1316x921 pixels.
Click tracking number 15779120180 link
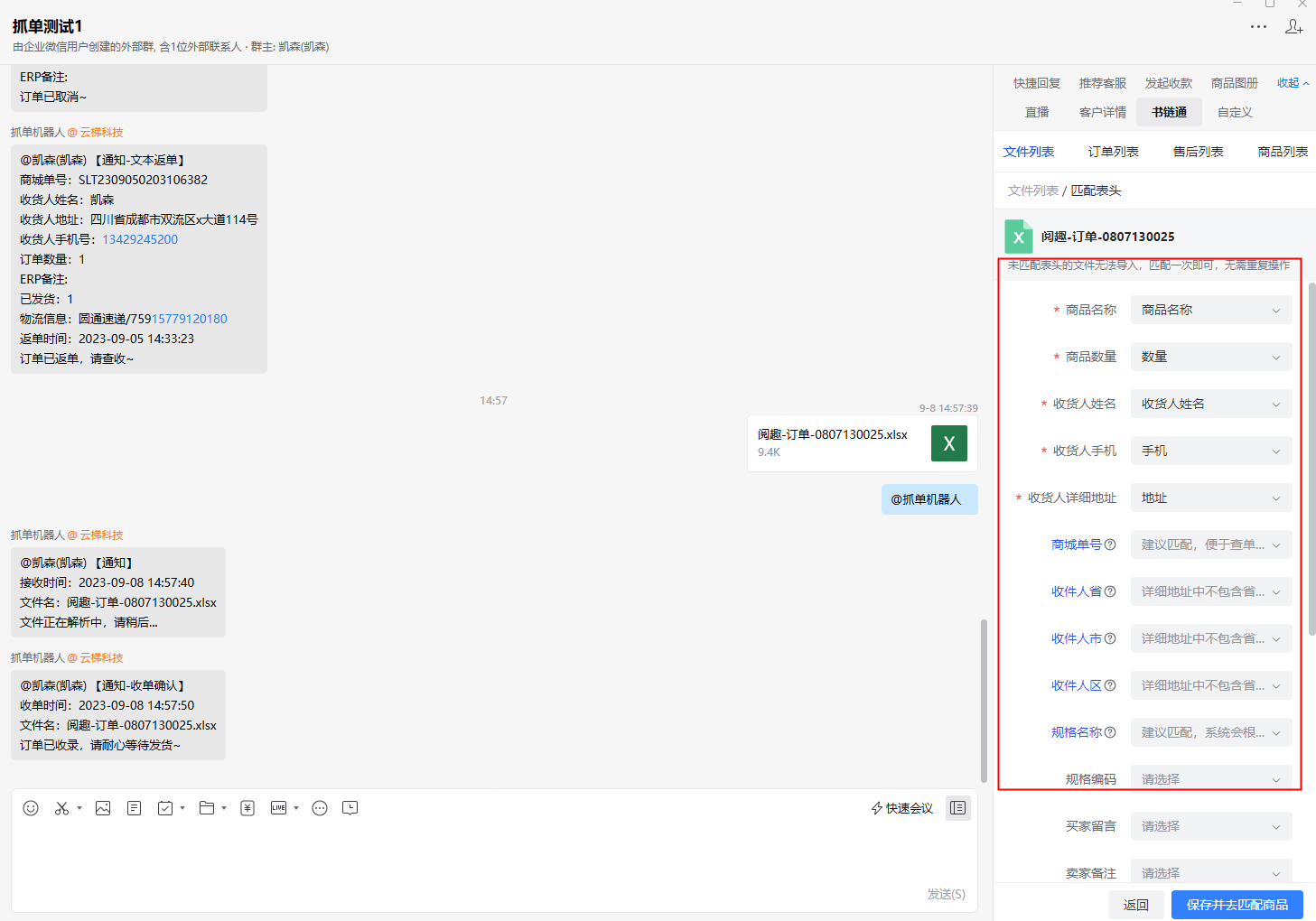[190, 319]
